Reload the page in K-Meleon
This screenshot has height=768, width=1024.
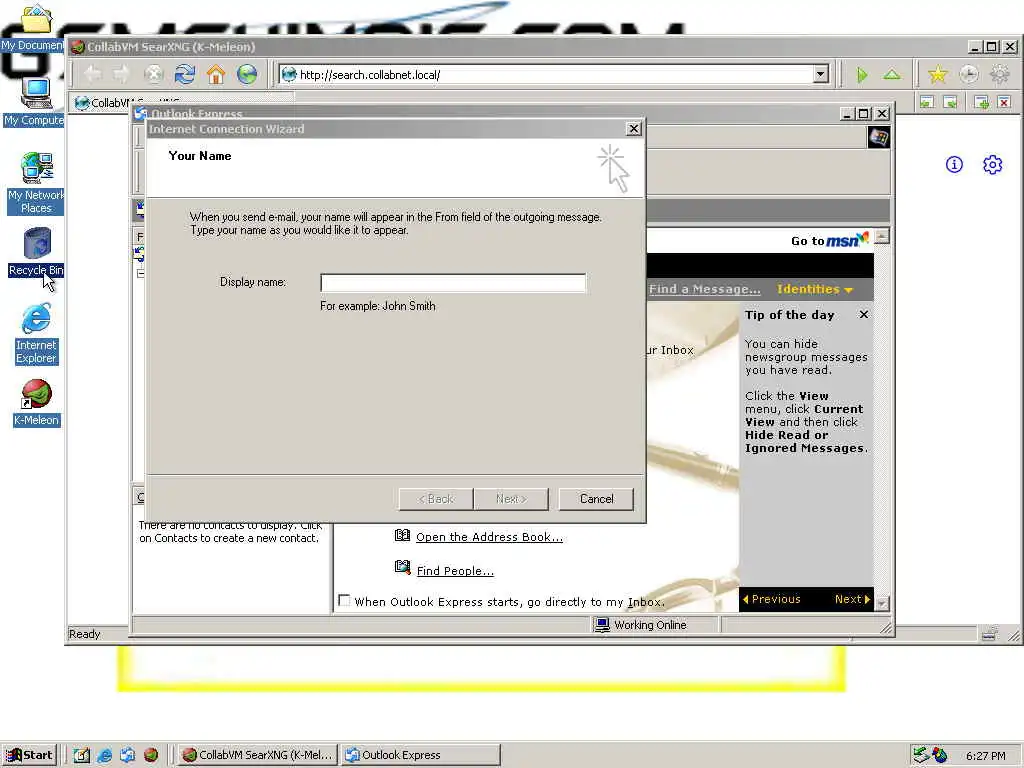[x=185, y=74]
